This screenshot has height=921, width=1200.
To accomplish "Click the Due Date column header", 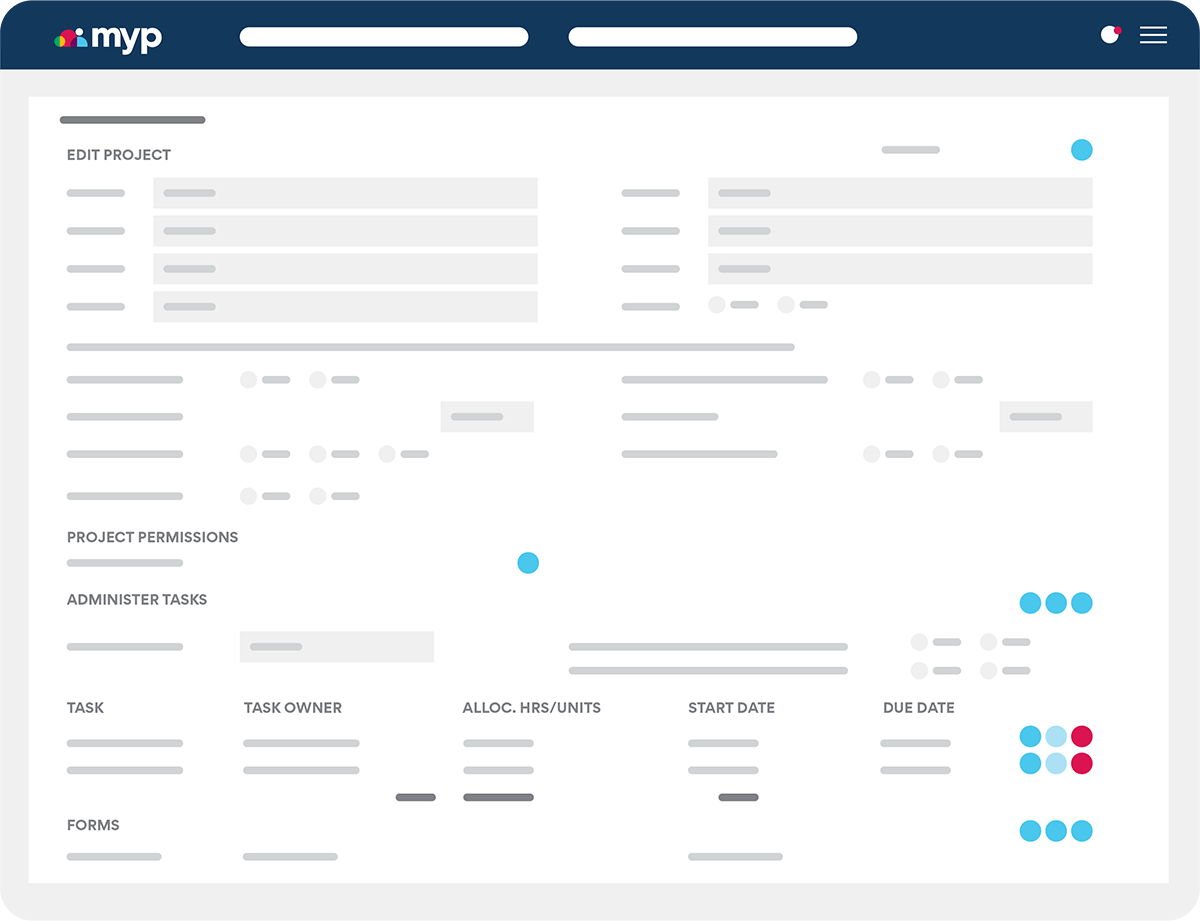I will [x=919, y=708].
